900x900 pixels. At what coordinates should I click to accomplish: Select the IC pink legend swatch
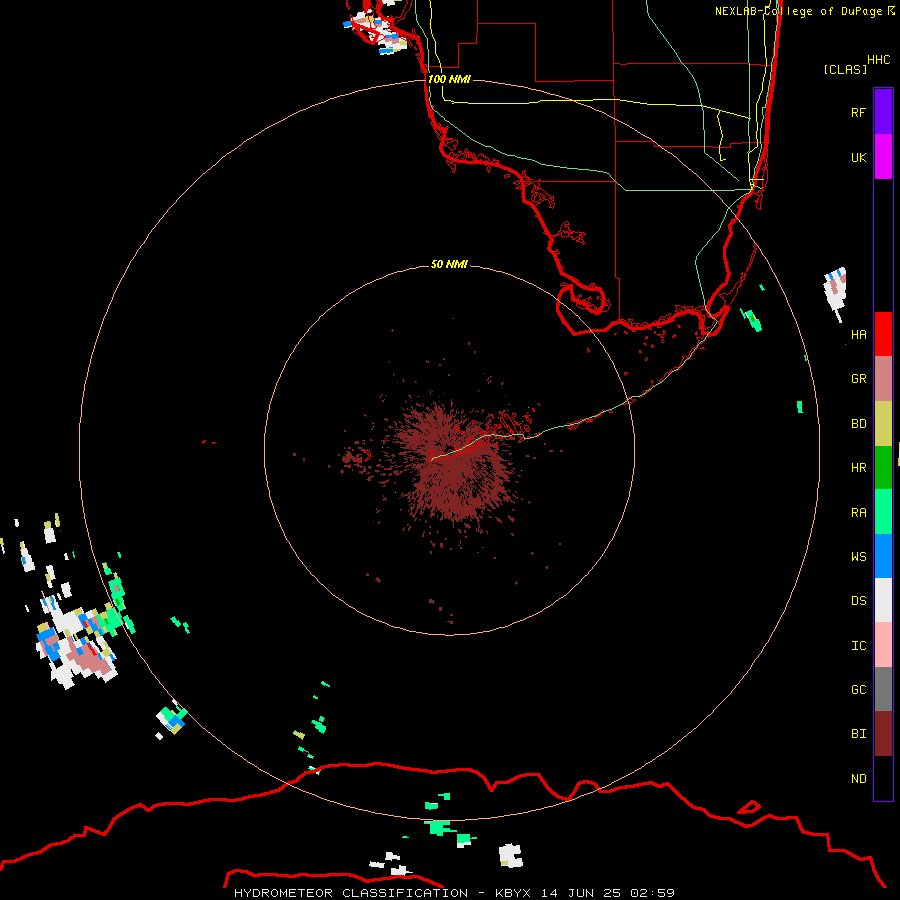point(883,645)
